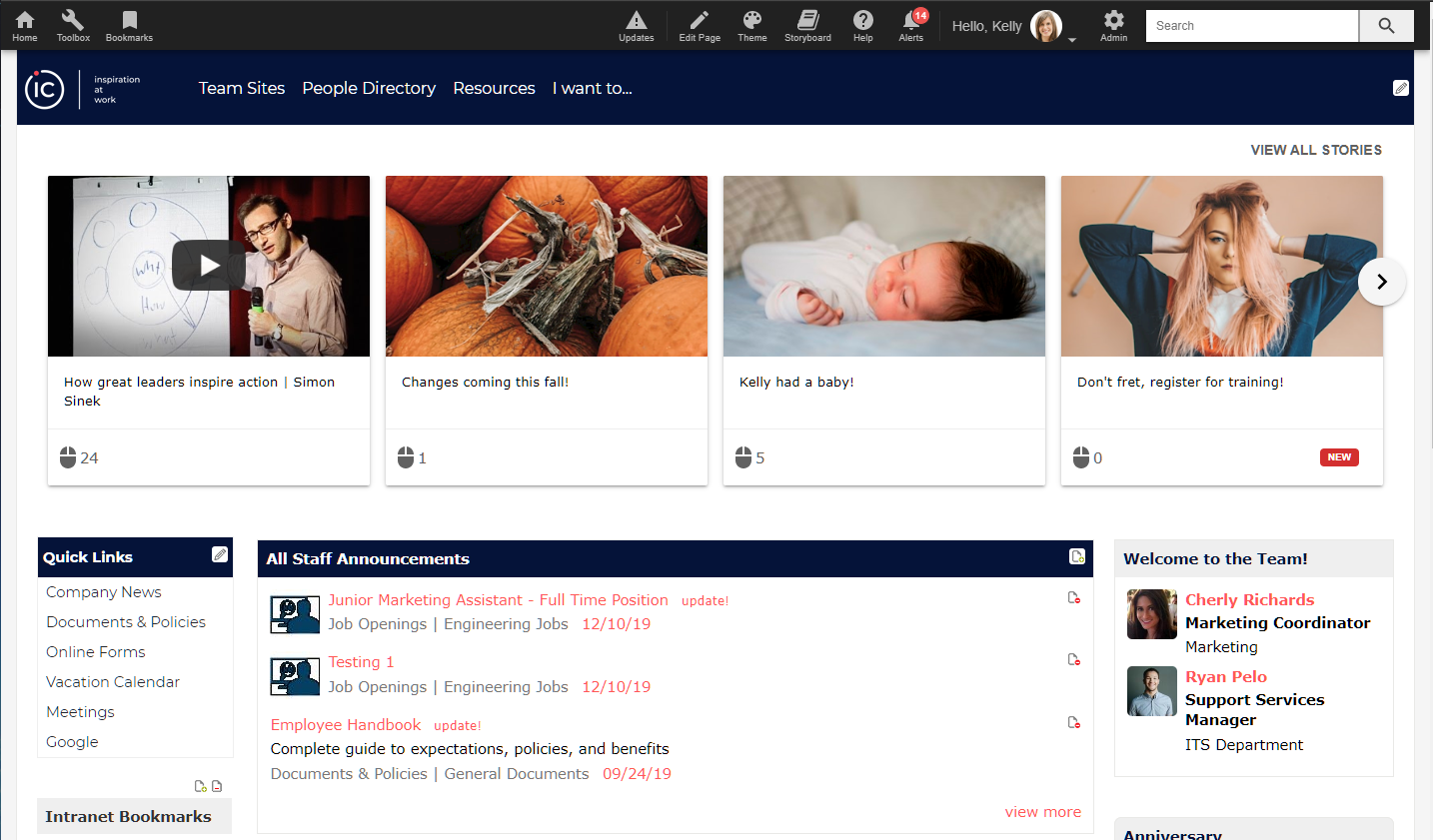Click the Edit Page pencil icon
Screen dimensions: 1433x840
tap(700, 26)
